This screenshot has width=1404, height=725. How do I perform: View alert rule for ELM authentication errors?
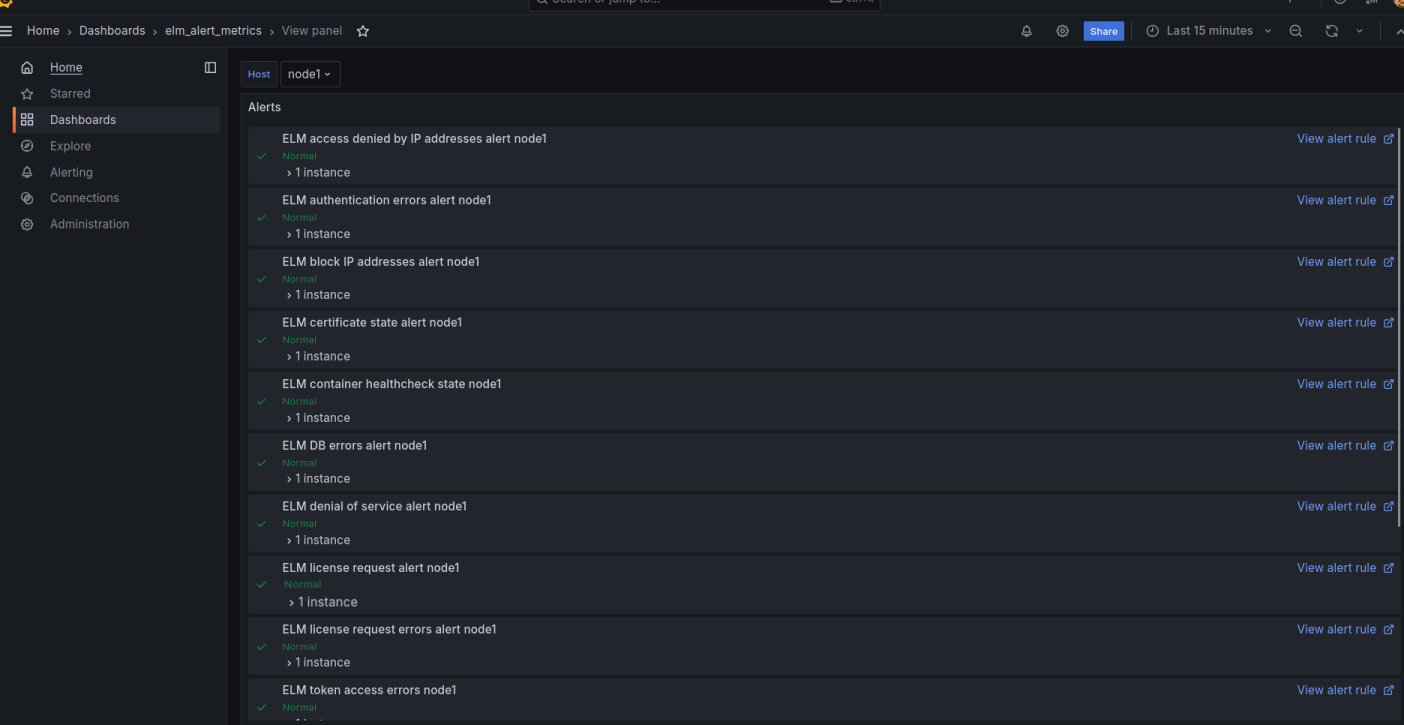pyautogui.click(x=1336, y=200)
